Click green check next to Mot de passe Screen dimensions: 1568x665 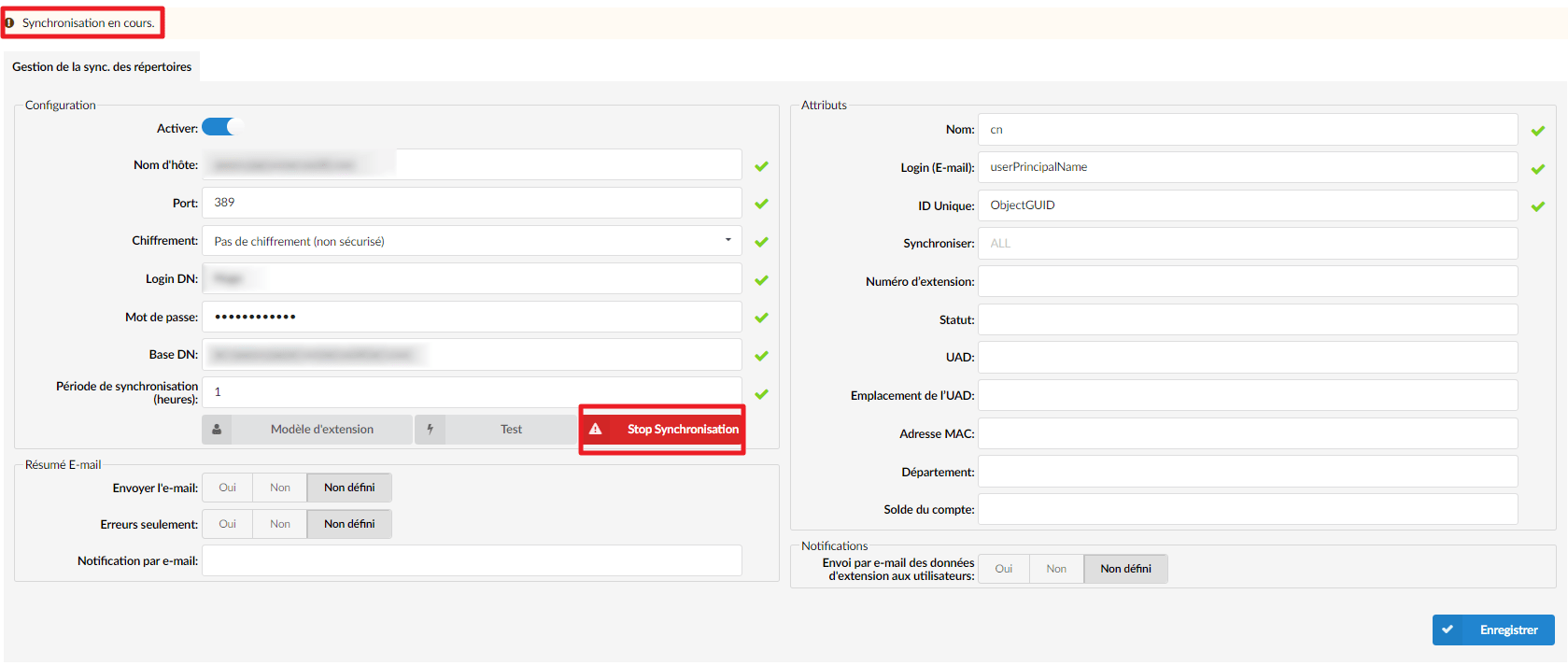pyautogui.click(x=762, y=318)
